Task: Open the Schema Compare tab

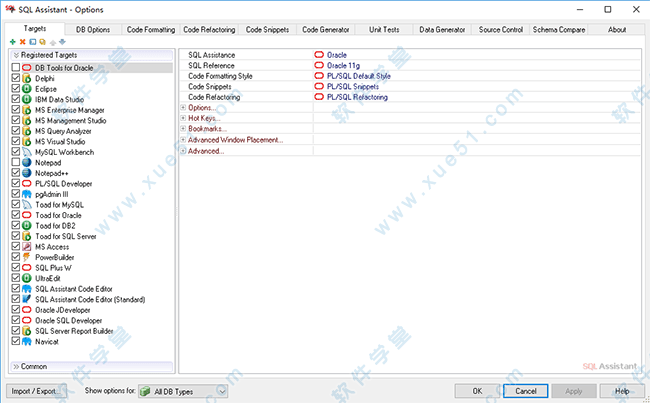Action: coord(559,30)
